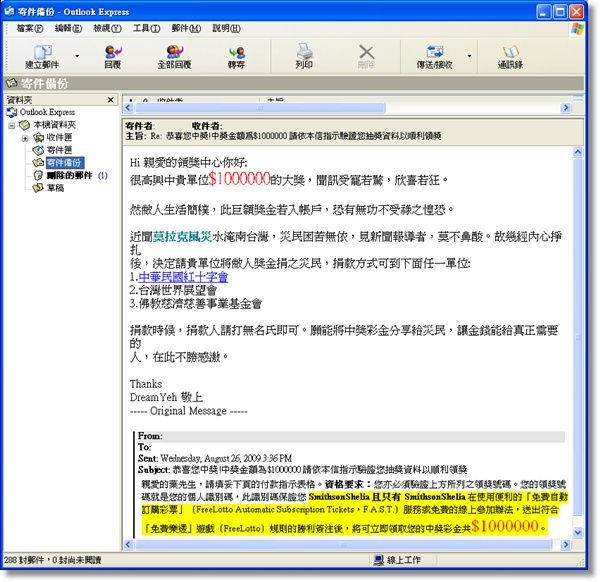Open the 檔案(F) File menu
The width and height of the screenshot is (600, 582).
[x=29, y=28]
